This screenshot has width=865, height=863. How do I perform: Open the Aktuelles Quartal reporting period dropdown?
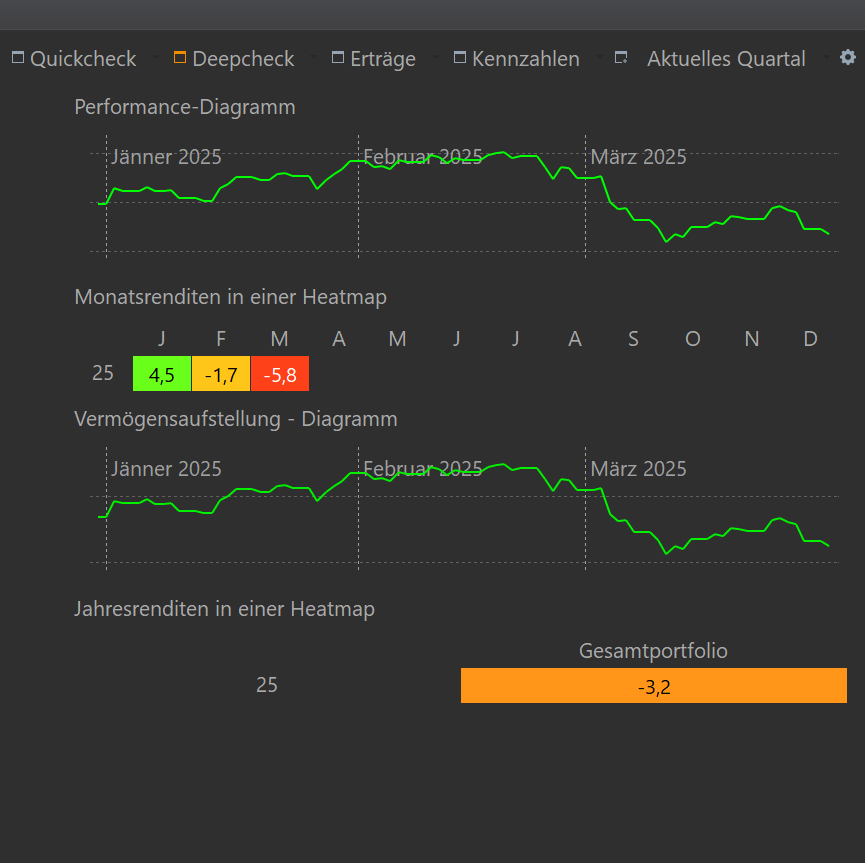pyautogui.click(x=826, y=56)
